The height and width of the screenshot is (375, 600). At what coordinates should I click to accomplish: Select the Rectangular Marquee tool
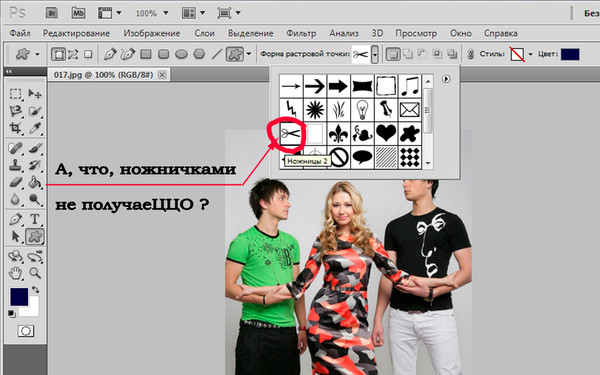click(15, 94)
